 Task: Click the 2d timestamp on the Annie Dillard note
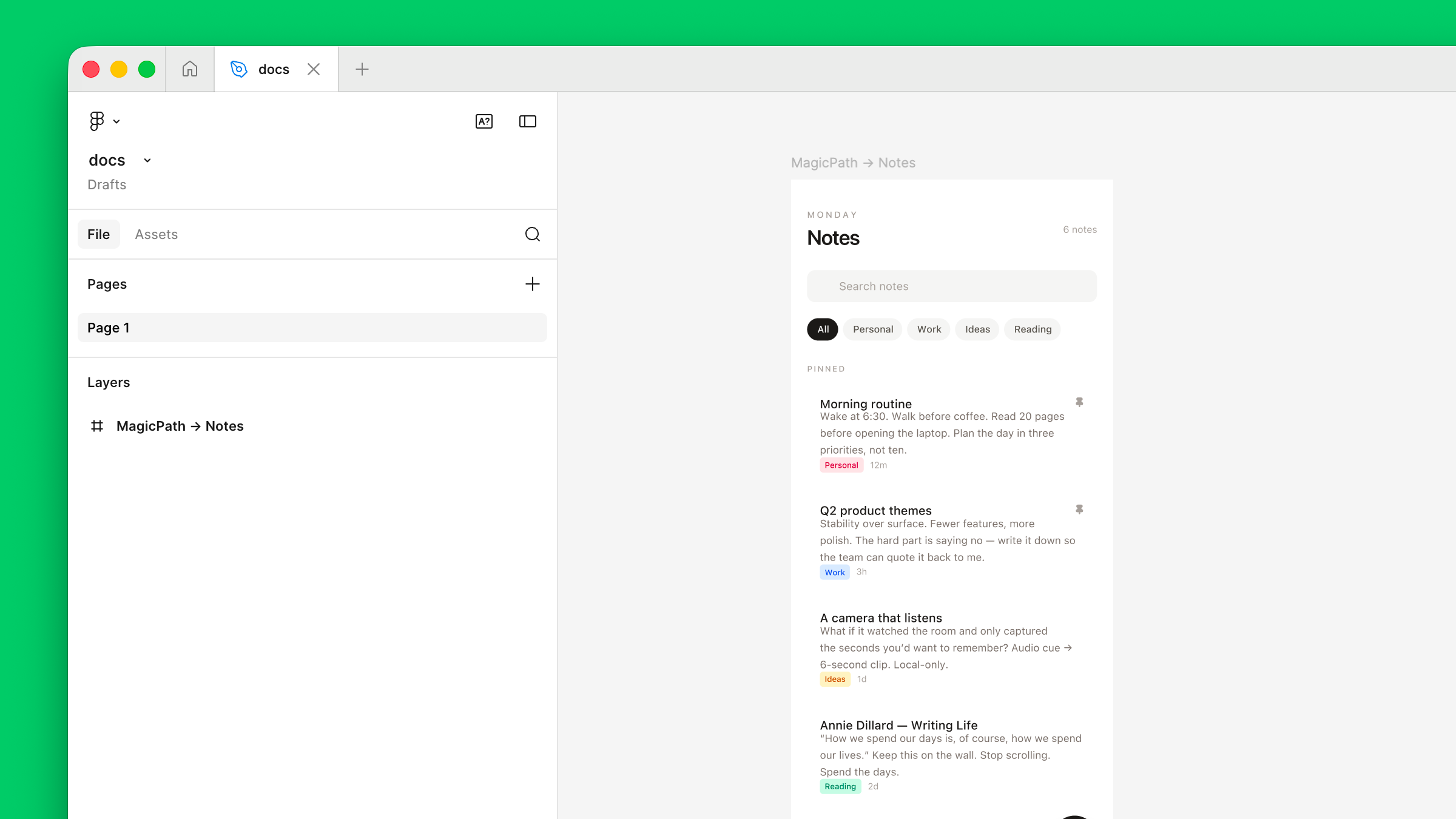click(x=873, y=787)
